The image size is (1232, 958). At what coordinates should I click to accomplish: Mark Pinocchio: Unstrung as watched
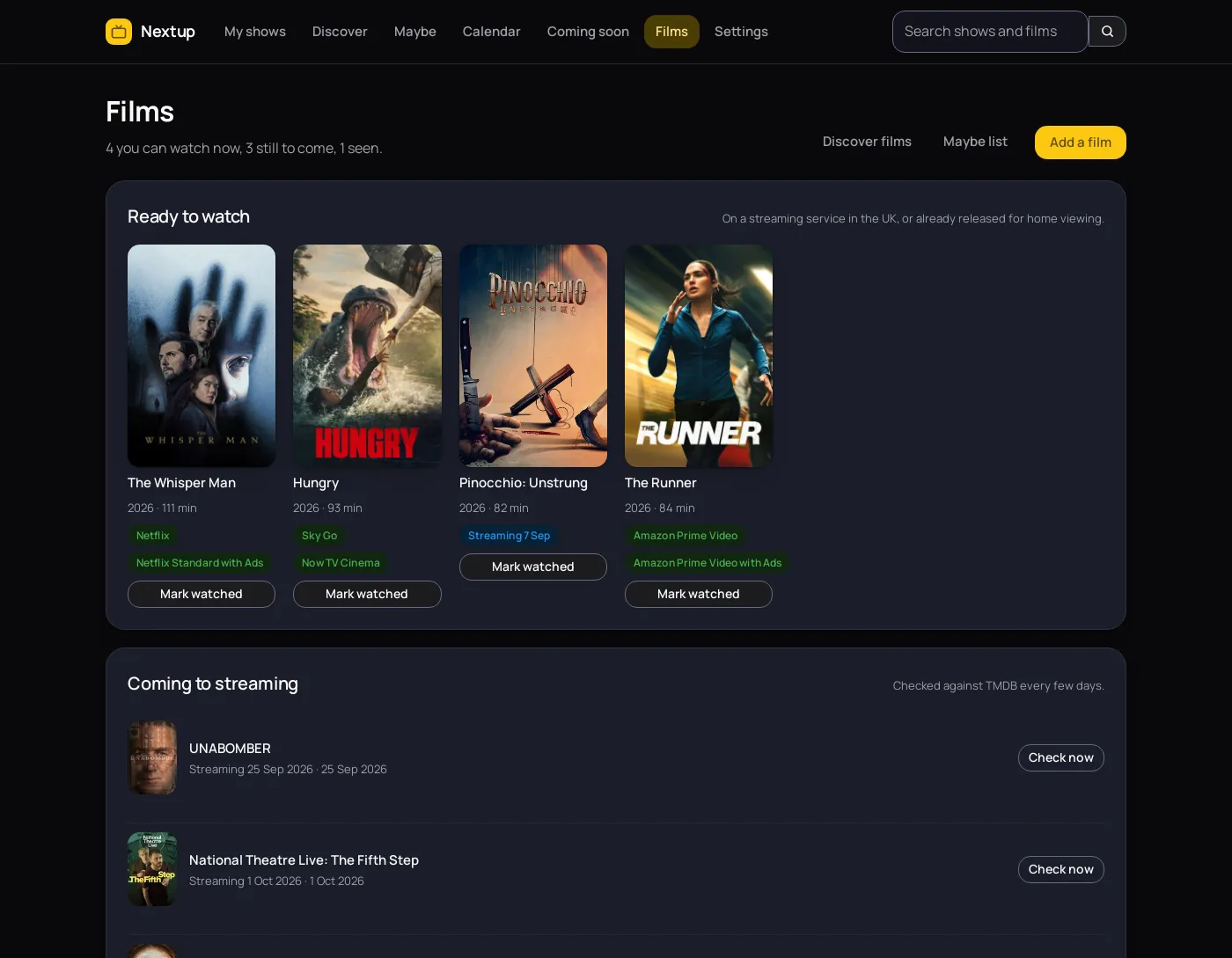coord(533,567)
